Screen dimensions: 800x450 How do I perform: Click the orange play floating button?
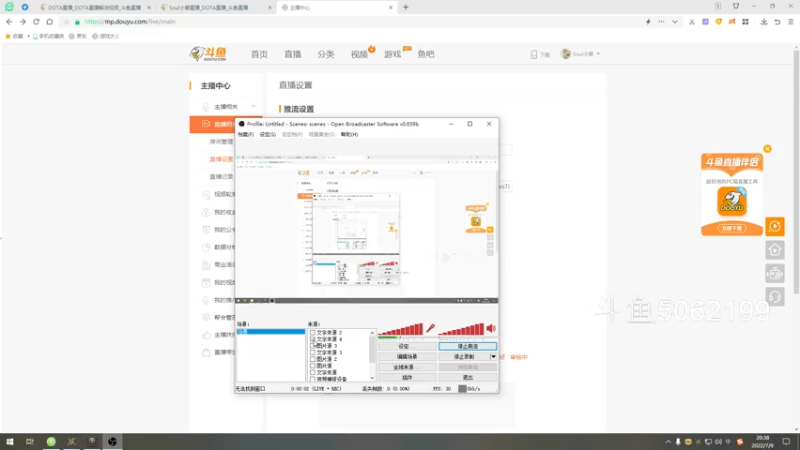774,226
